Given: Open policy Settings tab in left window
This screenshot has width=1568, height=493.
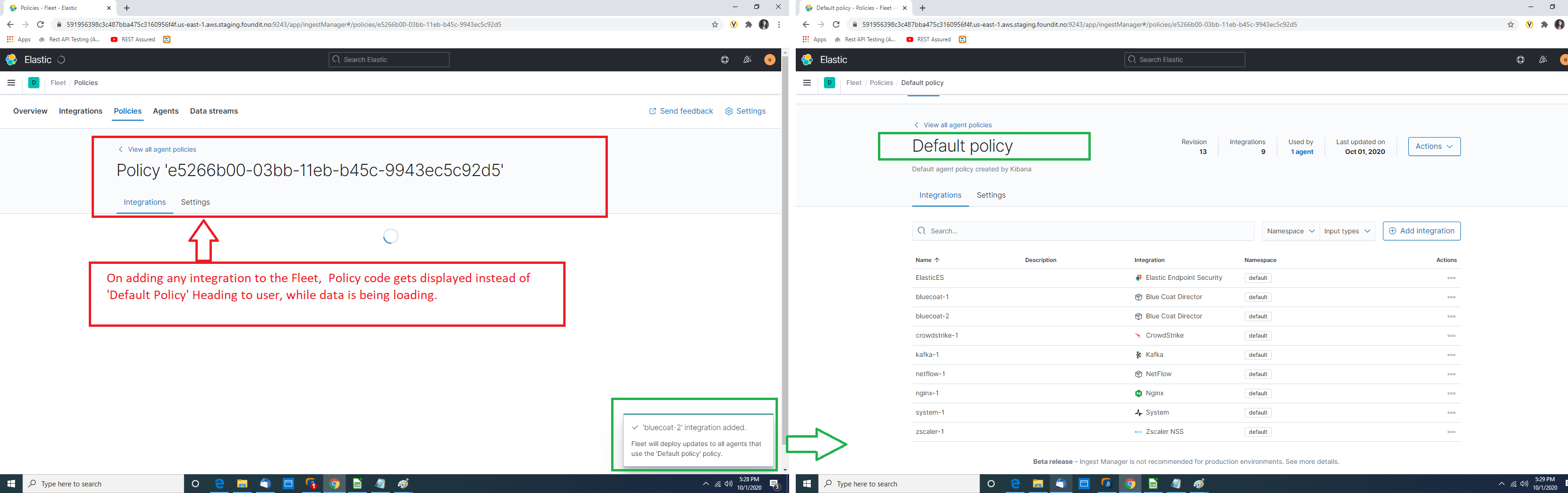Looking at the screenshot, I should pyautogui.click(x=195, y=202).
